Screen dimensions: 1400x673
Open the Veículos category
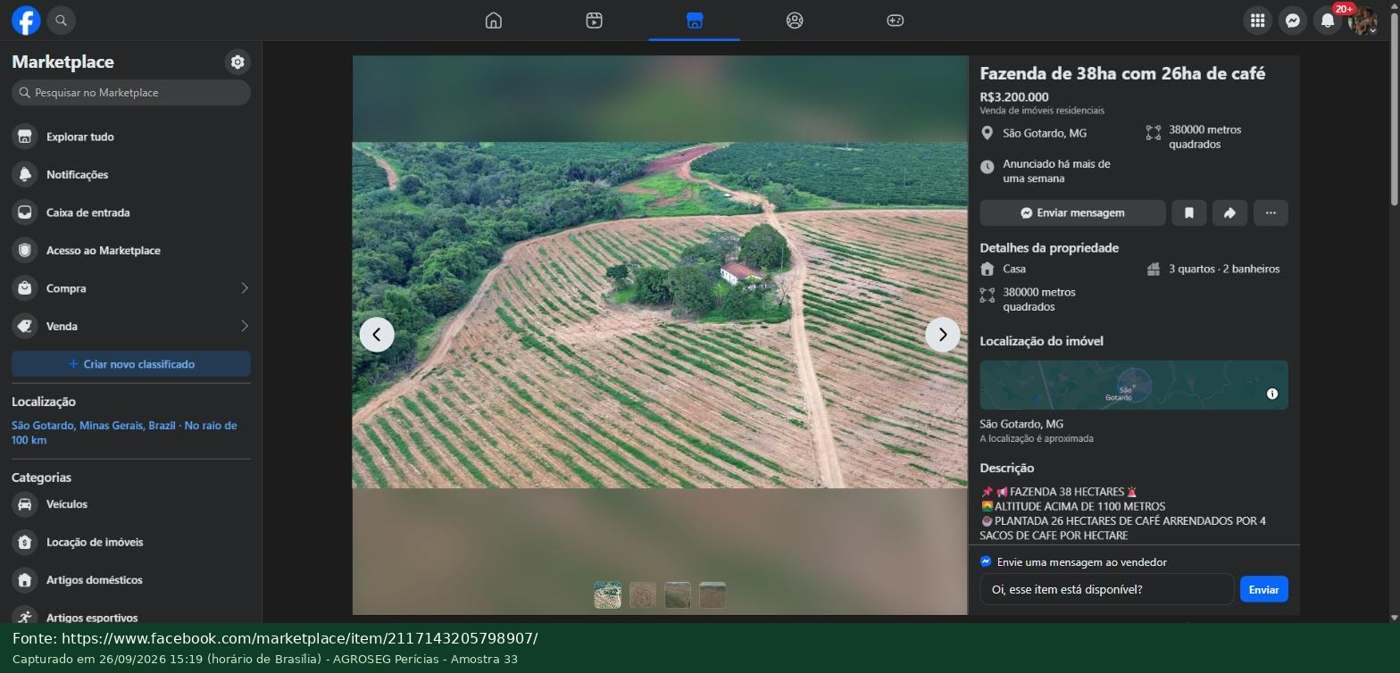[131, 505]
